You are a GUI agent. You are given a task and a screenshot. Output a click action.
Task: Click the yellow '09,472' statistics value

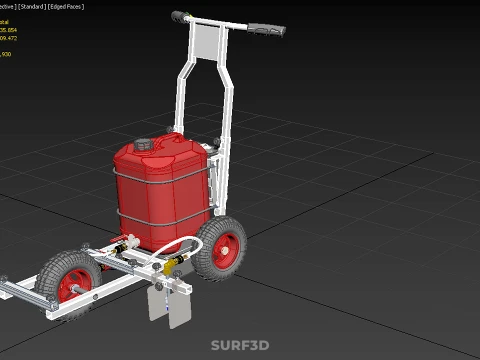tap(8, 38)
